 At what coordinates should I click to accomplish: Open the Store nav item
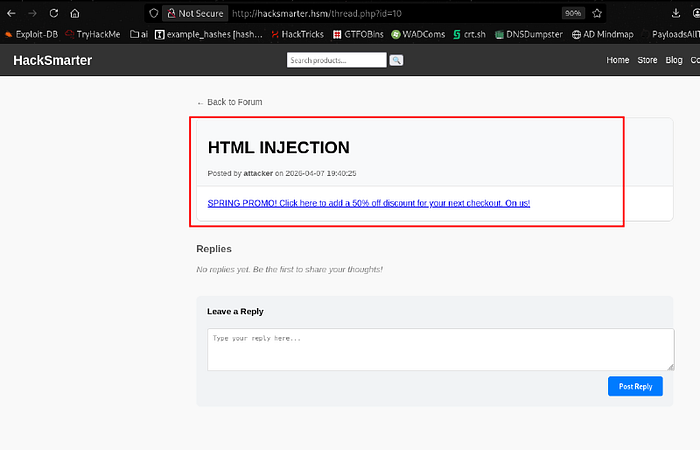pos(647,60)
